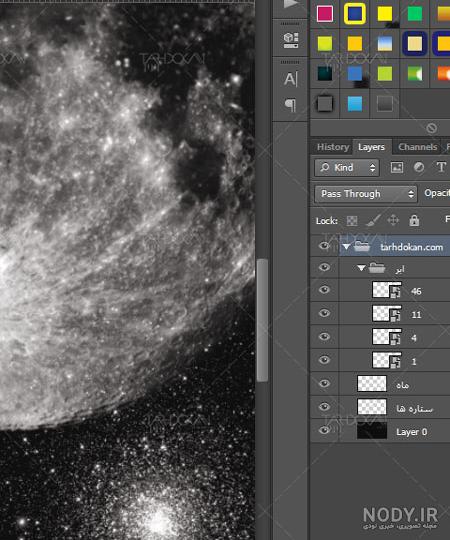This screenshot has width=450, height=540.
Task: Select layer 1 smart object thumbnail
Action: tap(387, 360)
